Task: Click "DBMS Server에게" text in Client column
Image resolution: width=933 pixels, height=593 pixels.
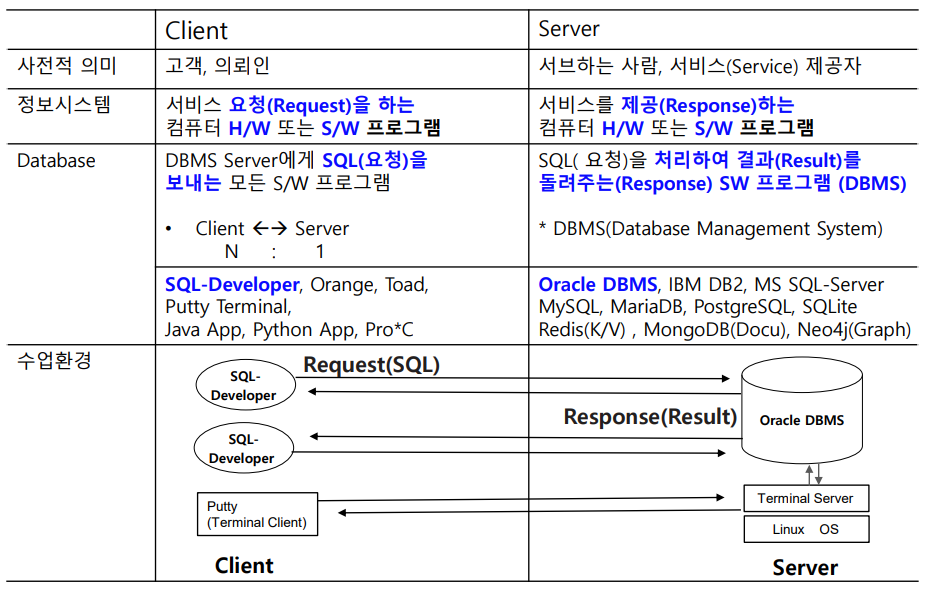Action: coord(241,160)
